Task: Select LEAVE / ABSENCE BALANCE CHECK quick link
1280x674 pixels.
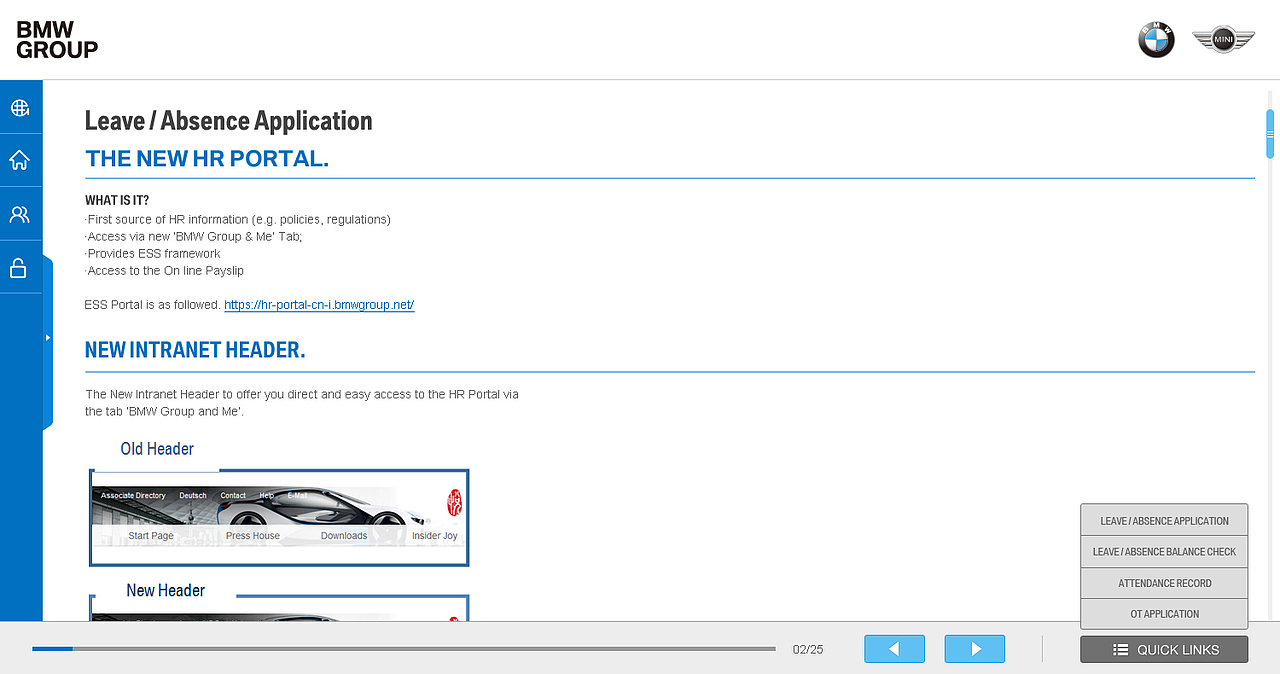Action: pos(1164,552)
